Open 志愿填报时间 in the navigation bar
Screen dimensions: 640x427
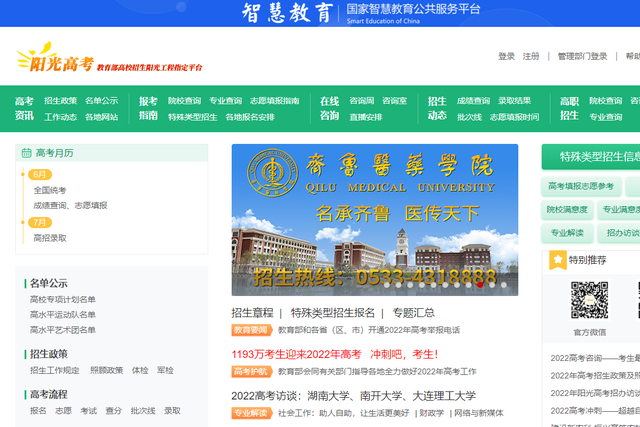click(514, 117)
